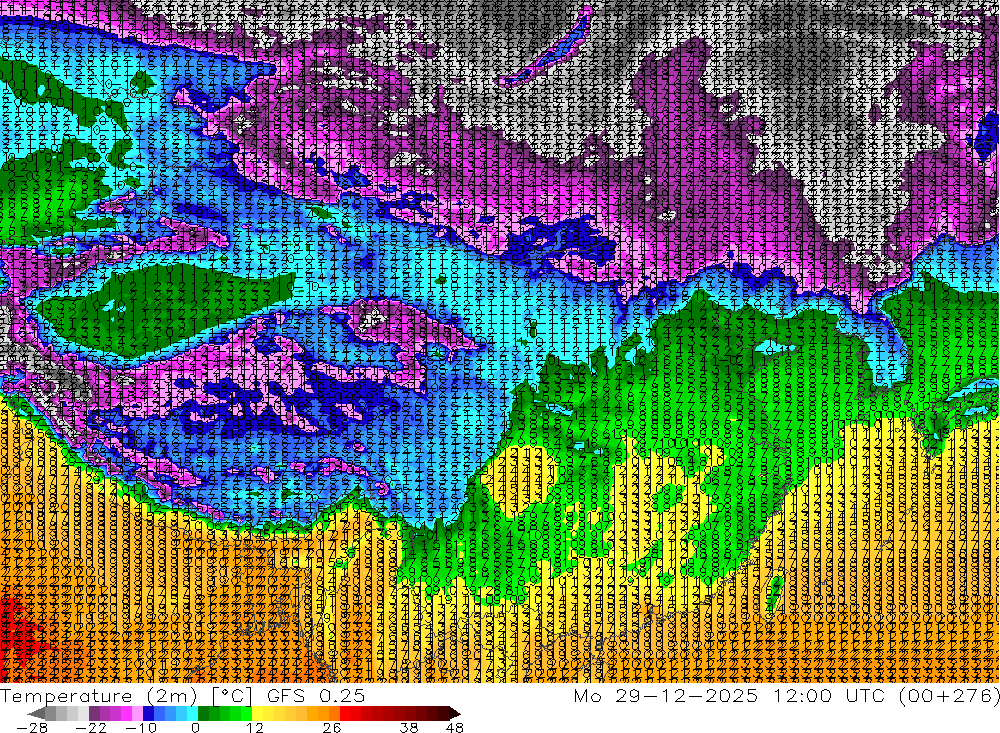This screenshot has width=1000, height=733.
Task: Click the '38' legend value
Action: (x=409, y=727)
